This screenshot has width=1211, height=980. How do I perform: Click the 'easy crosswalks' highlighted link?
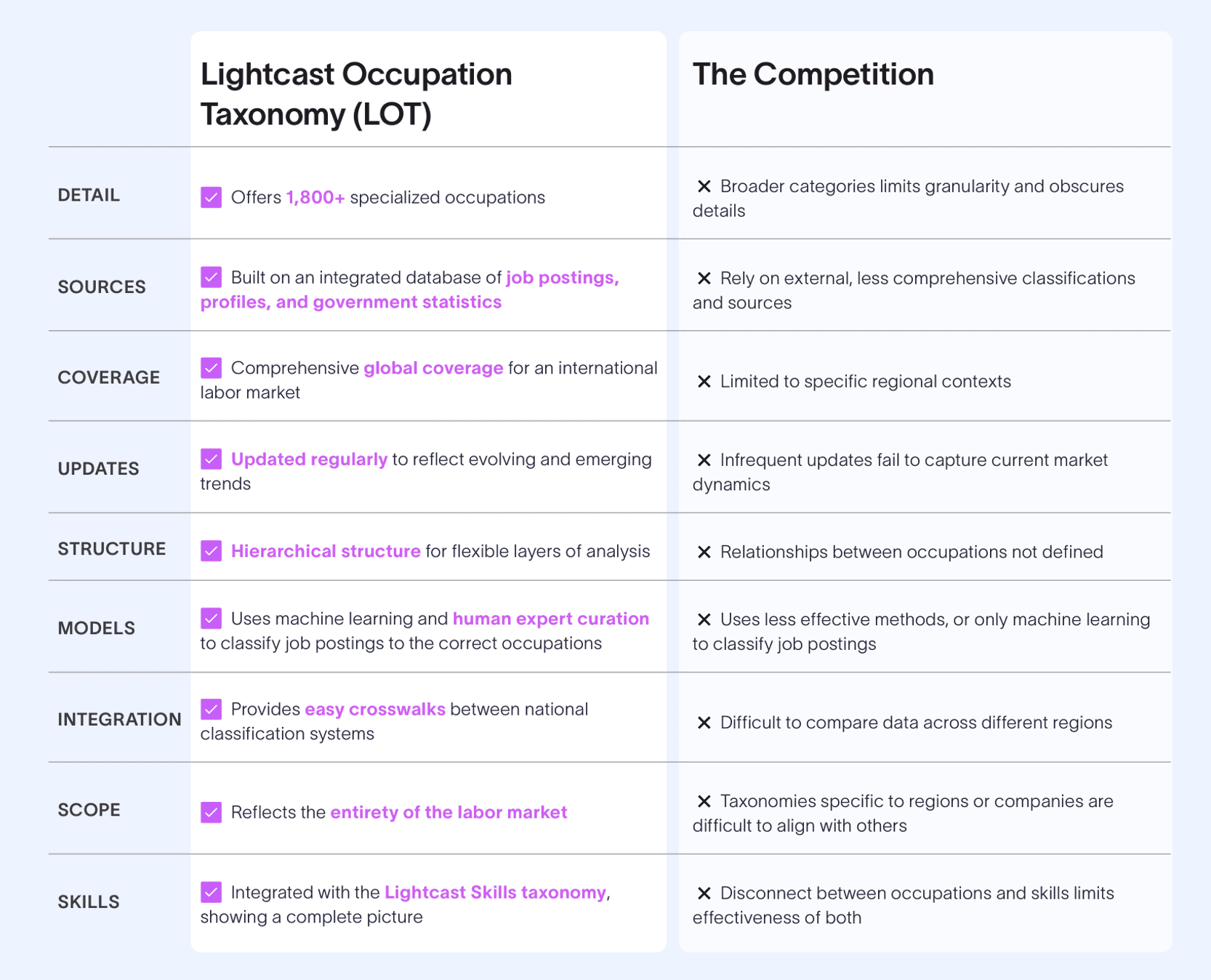[374, 709]
